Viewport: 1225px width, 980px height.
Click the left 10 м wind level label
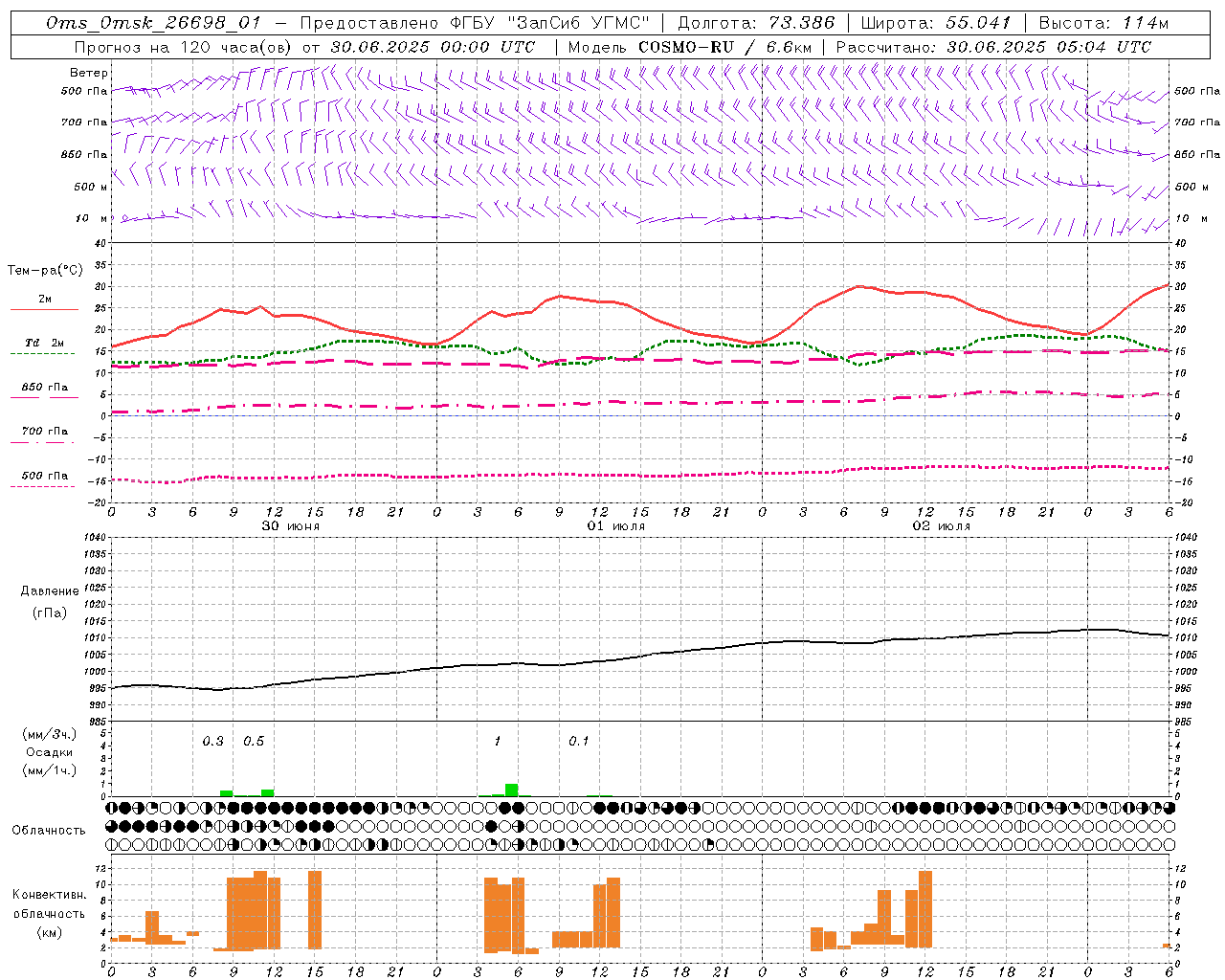[92, 218]
